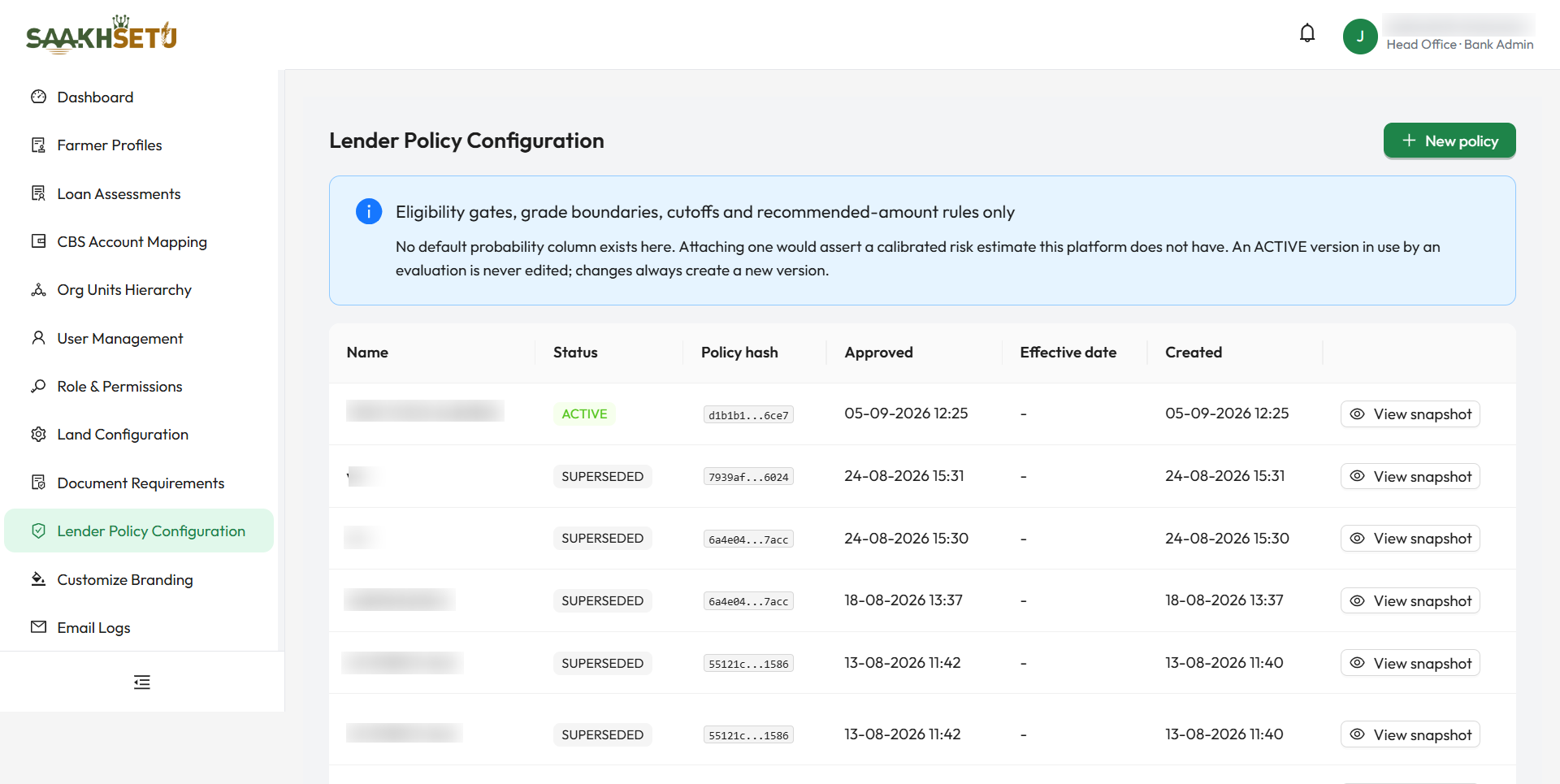Screen dimensions: 1560x784
Task: View snapshot for policy 7939af...6024
Action: point(1410,476)
